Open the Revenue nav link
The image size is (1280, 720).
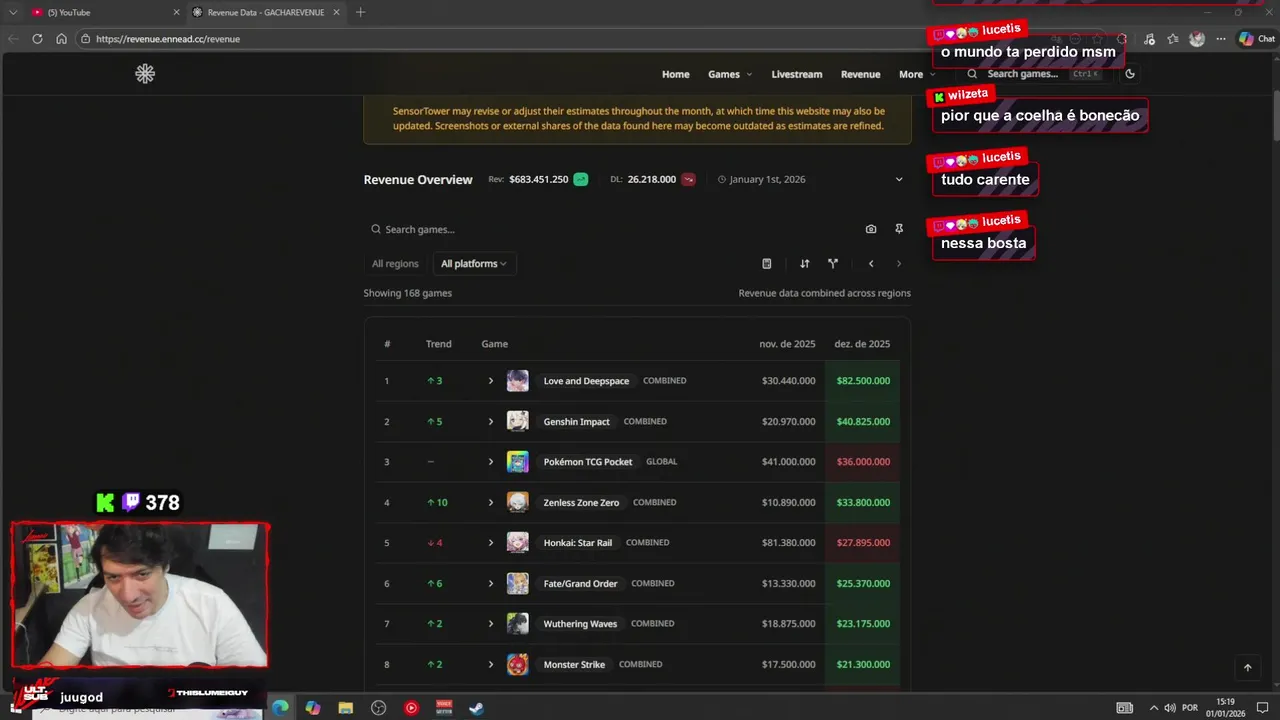coord(860,74)
